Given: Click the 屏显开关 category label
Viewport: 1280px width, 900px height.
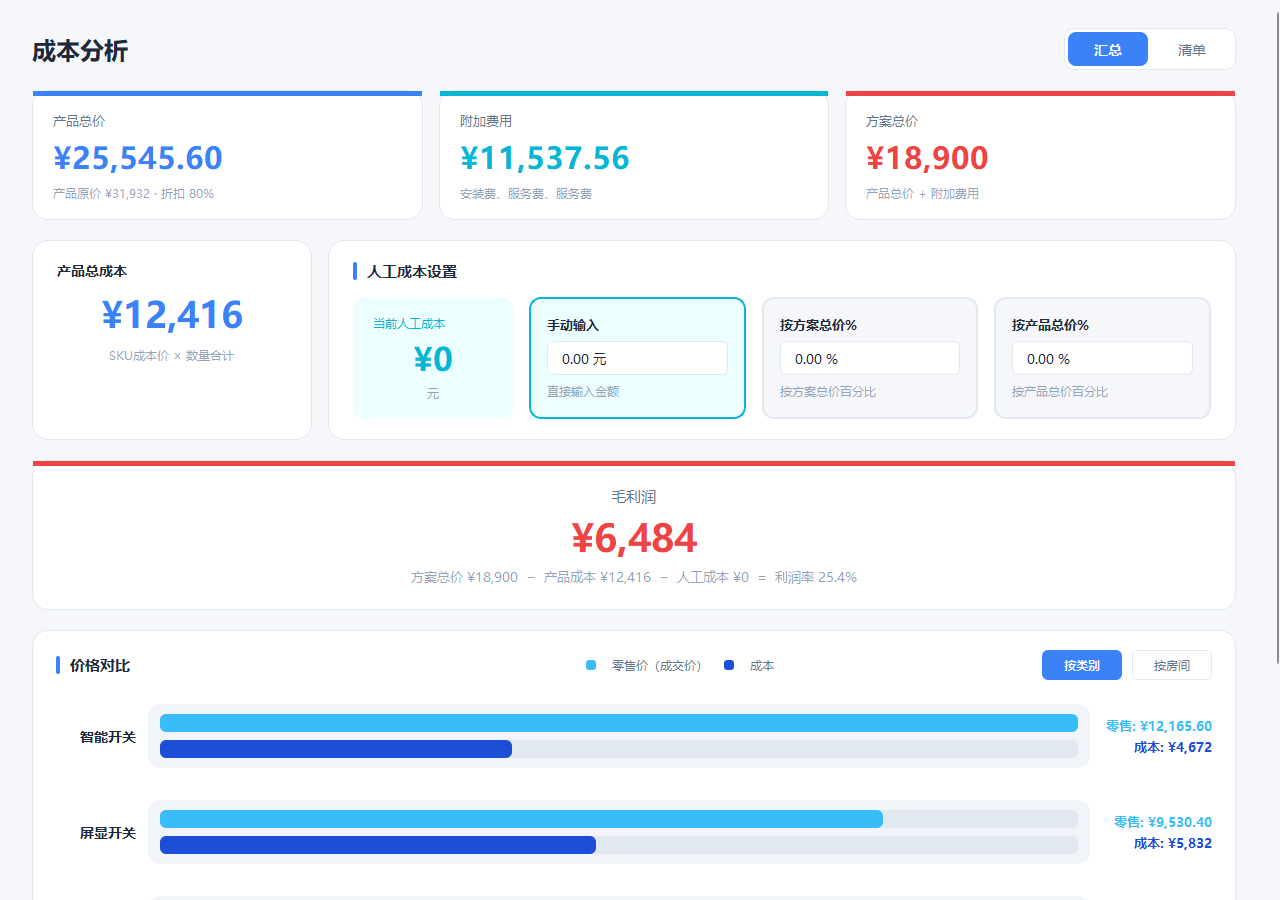Looking at the screenshot, I should coord(108,833).
